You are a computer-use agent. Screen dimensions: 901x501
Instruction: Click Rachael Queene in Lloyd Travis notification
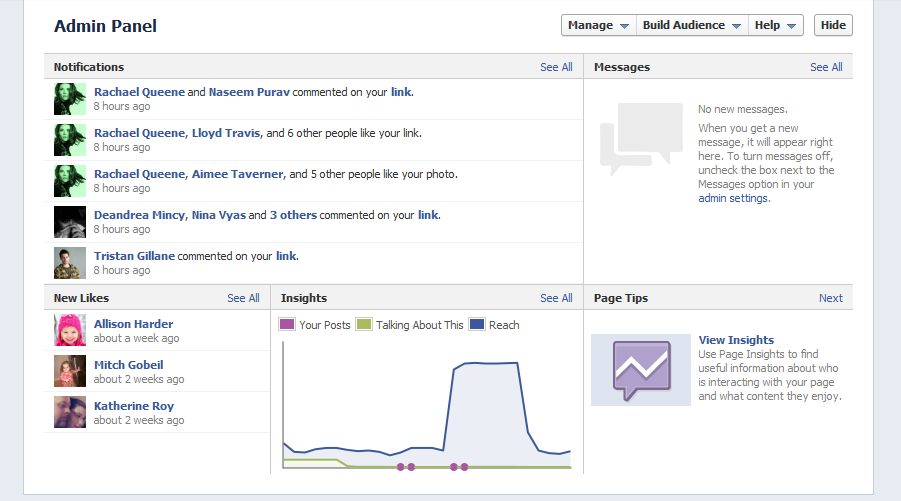tap(140, 133)
